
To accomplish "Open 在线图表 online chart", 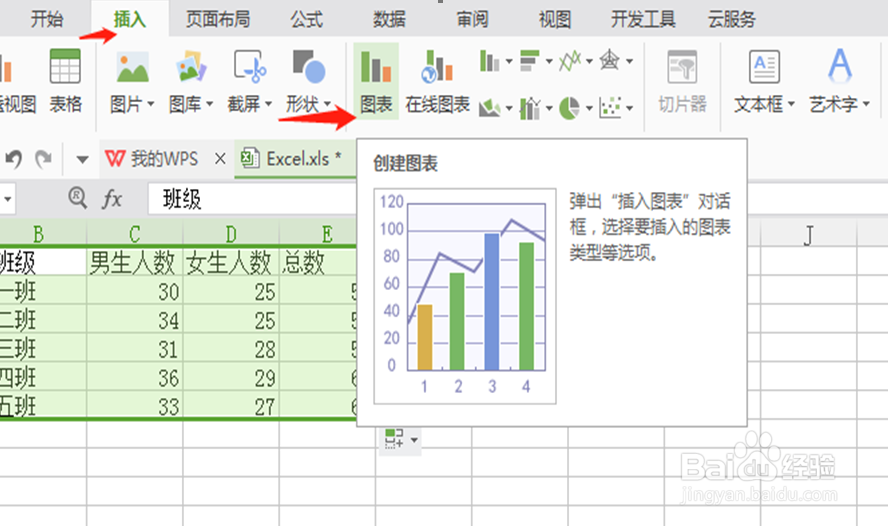I will (437, 80).
